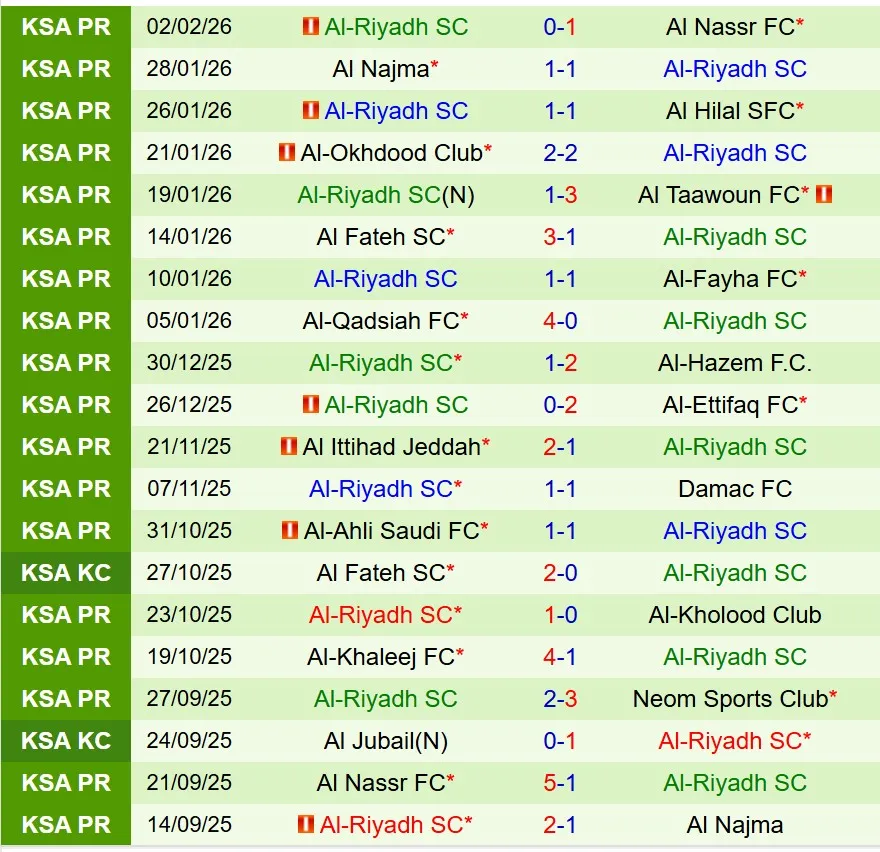Click the 5-1 score against Al Nassr FC
Screen dimensions: 880x852
coord(560,783)
